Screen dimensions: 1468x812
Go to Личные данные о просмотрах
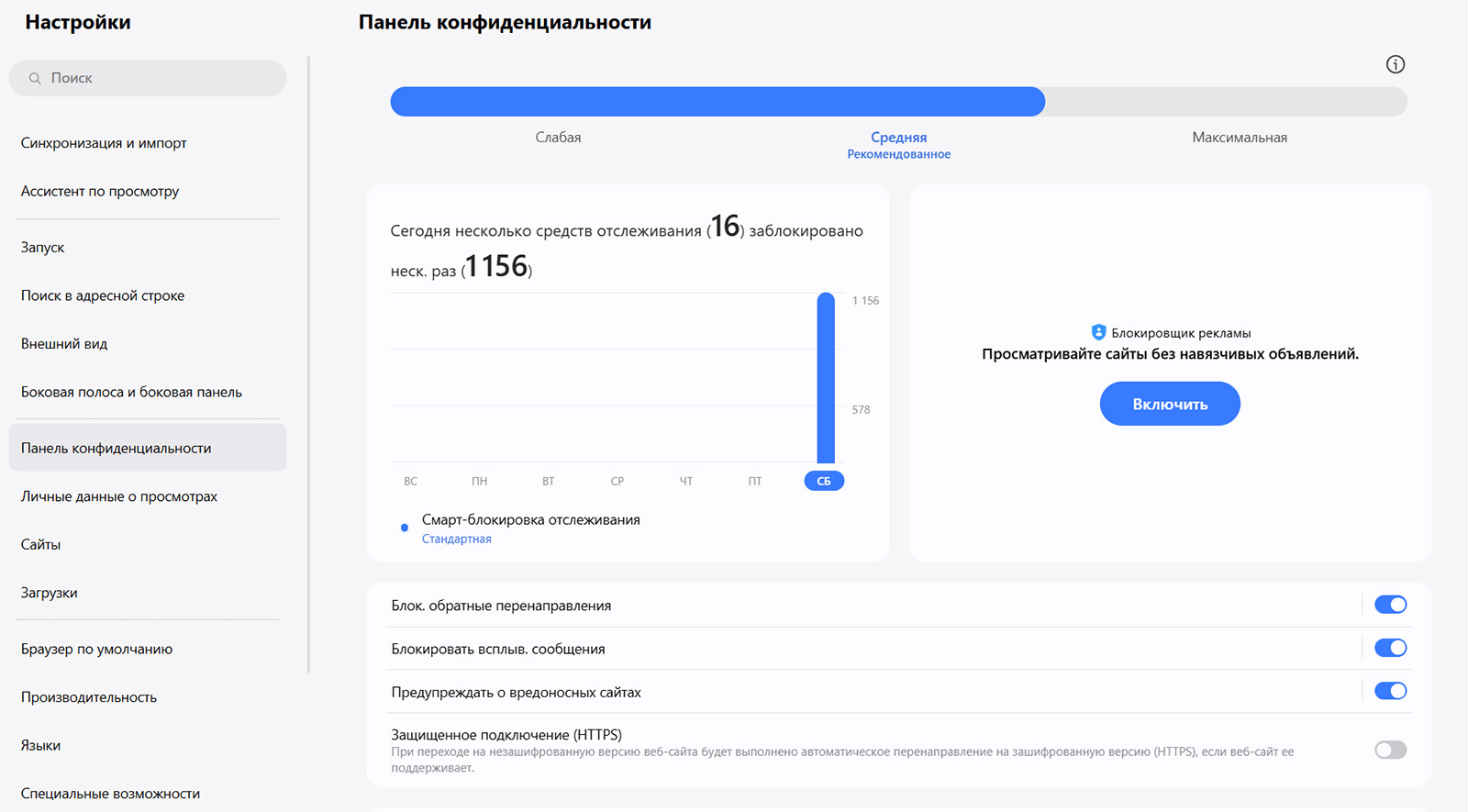(119, 496)
